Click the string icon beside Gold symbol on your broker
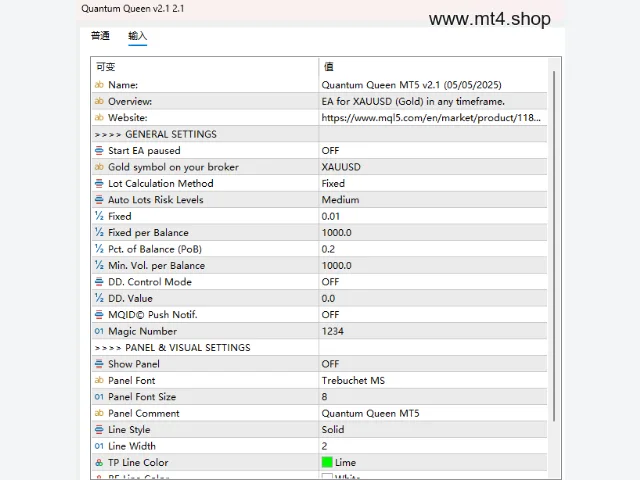This screenshot has width=640, height=480. point(99,167)
